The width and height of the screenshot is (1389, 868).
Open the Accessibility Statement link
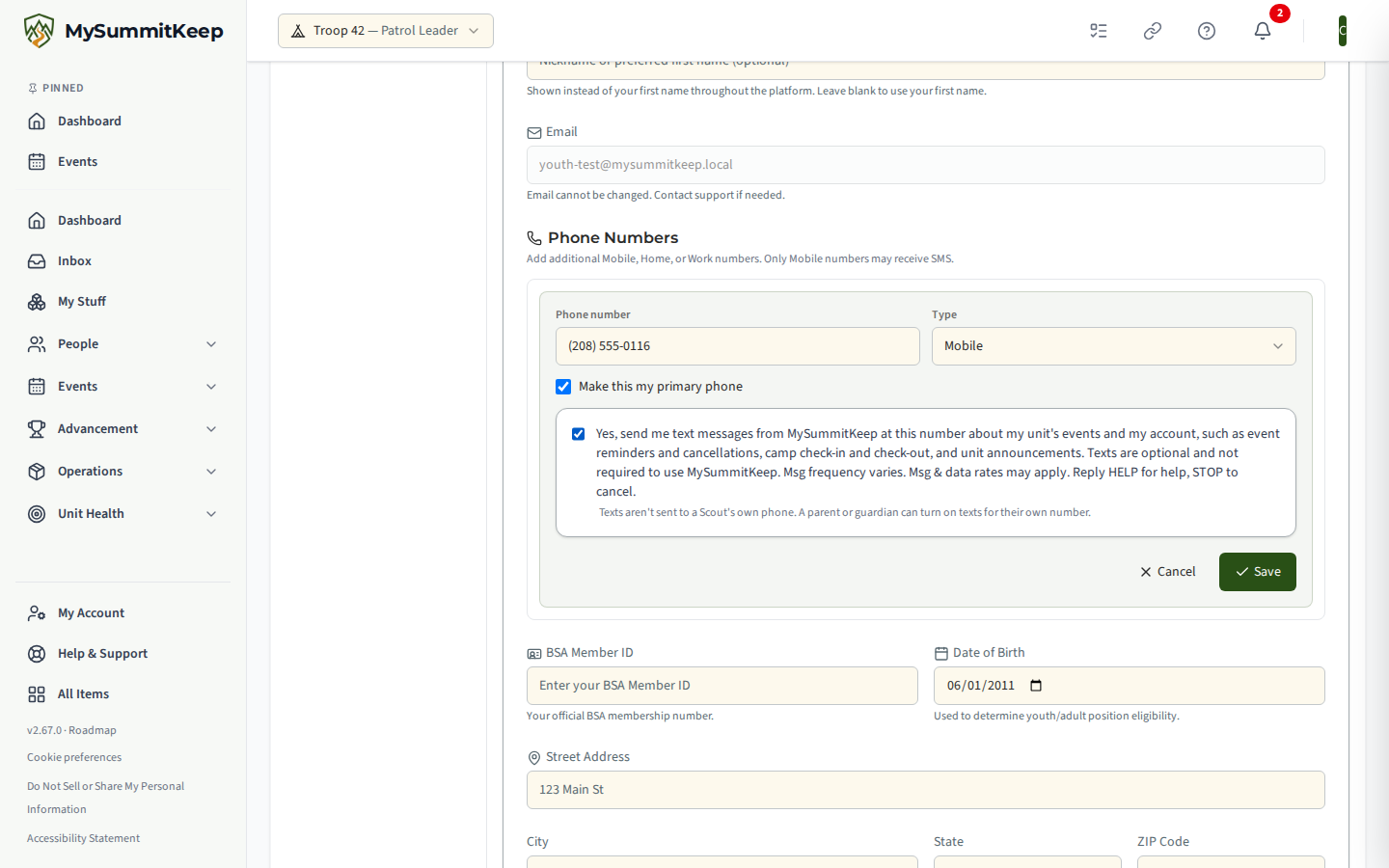point(83,838)
